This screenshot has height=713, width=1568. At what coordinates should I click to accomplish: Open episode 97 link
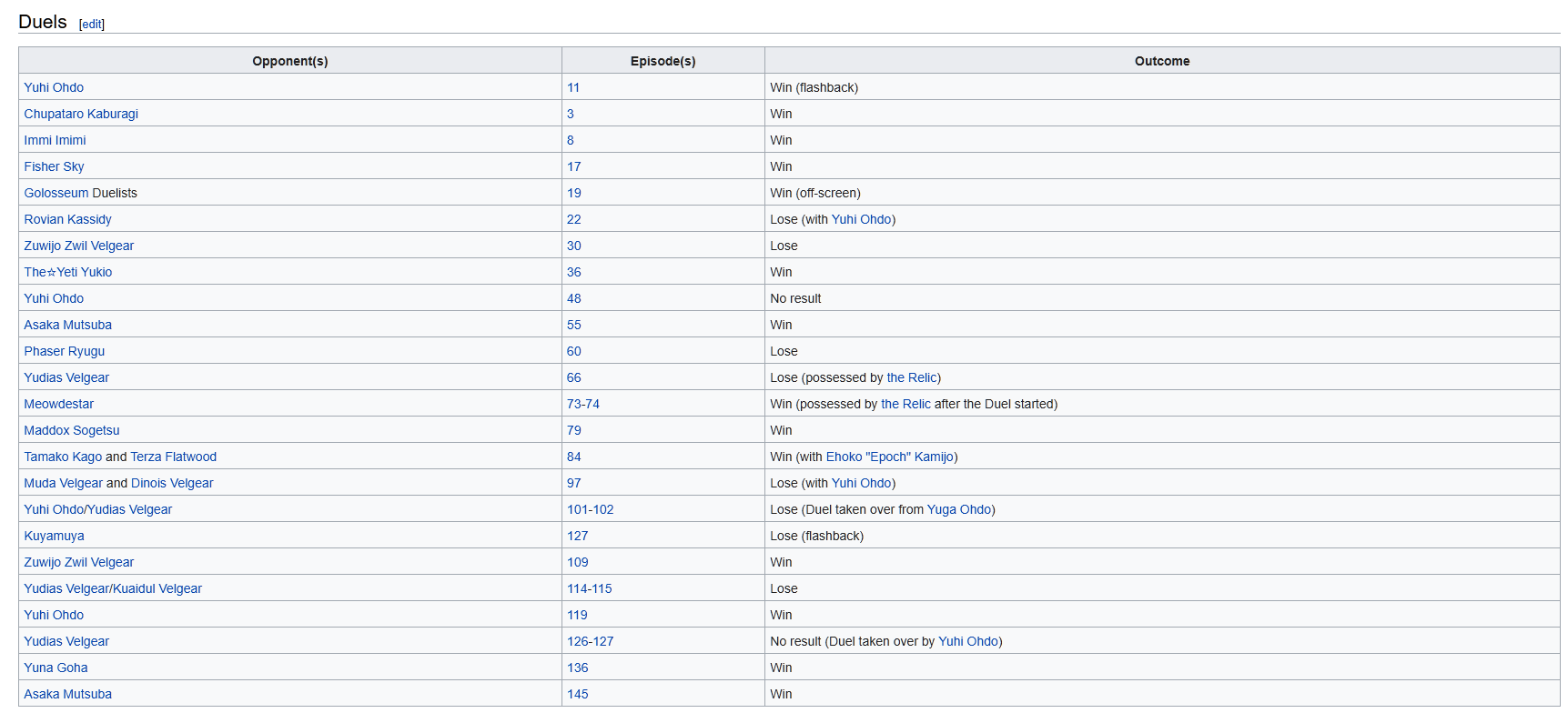point(574,483)
